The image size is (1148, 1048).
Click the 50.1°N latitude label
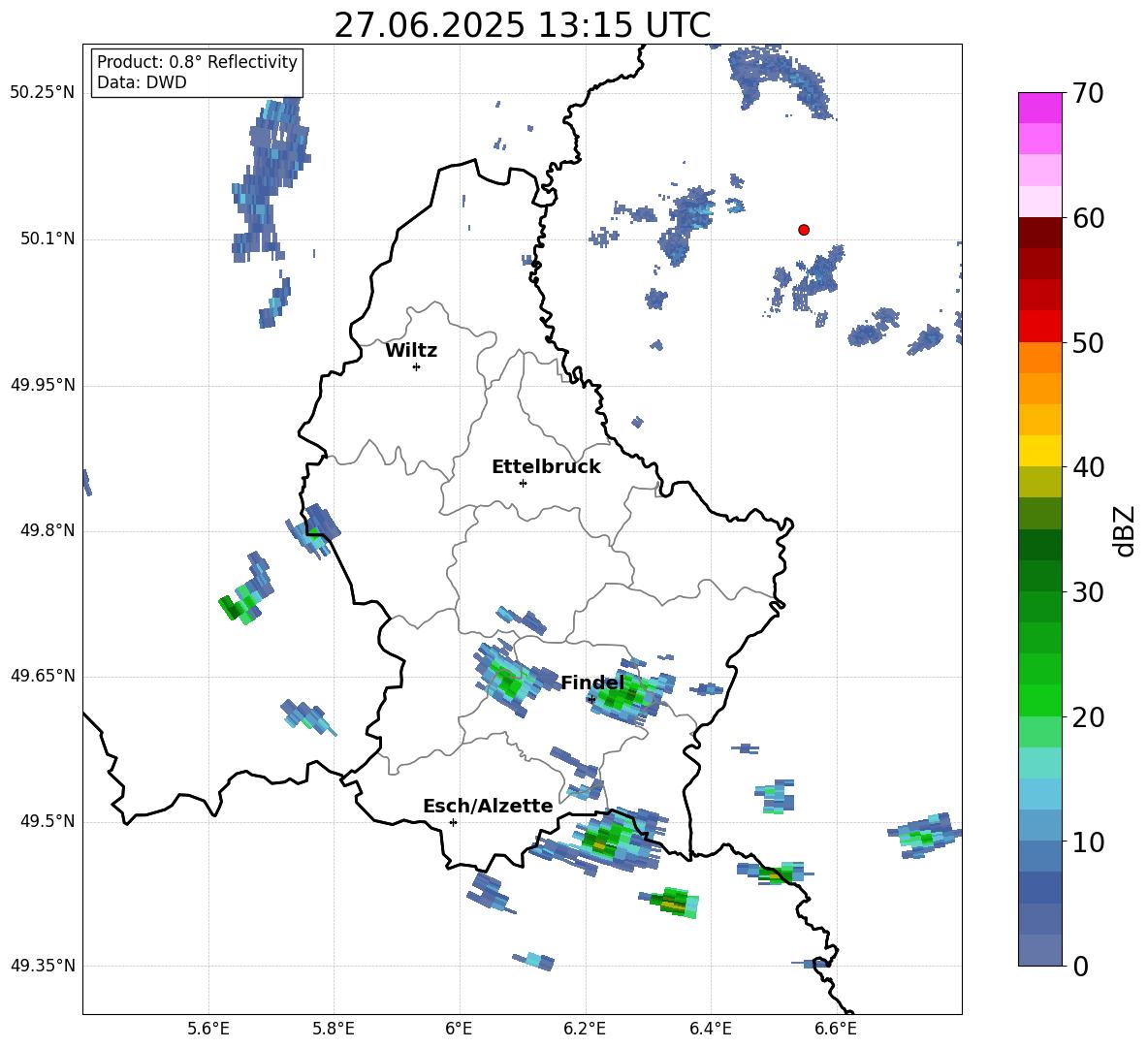tap(48, 238)
